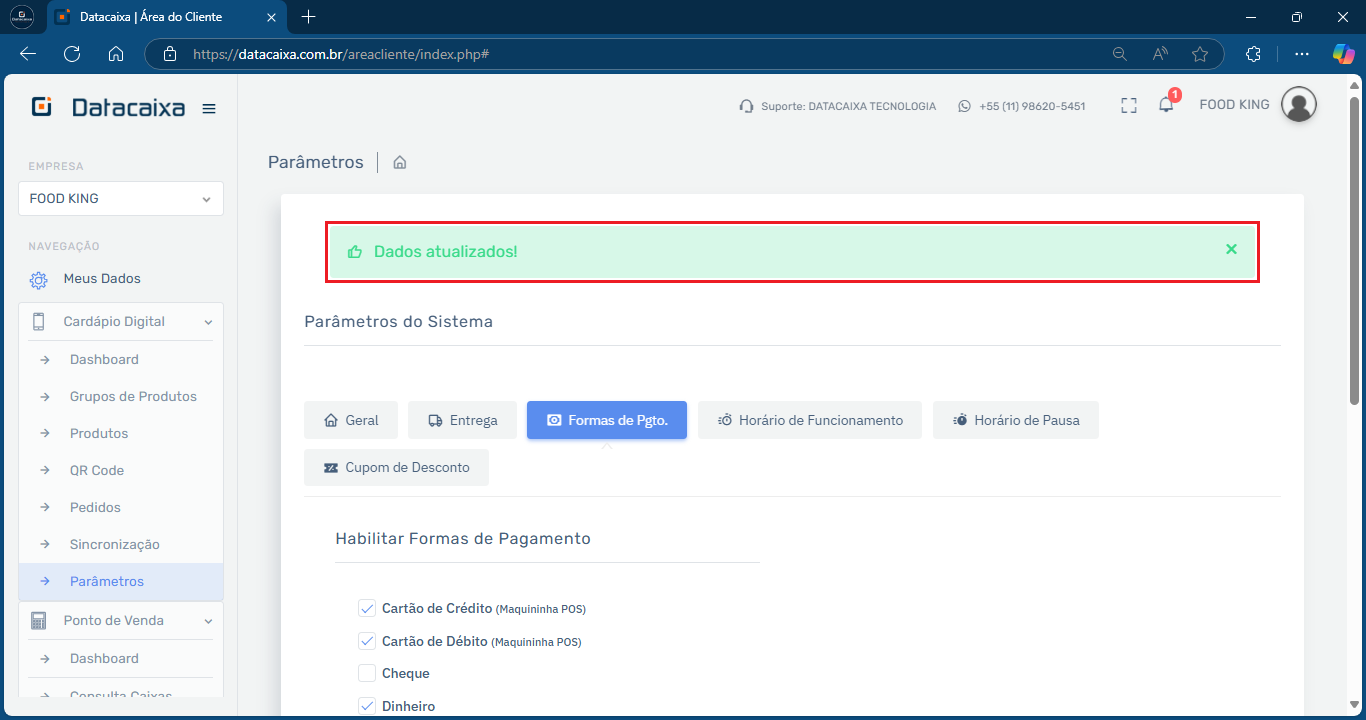This screenshot has width=1366, height=720.
Task: Open the FOOD KING company dropdown
Action: point(121,199)
